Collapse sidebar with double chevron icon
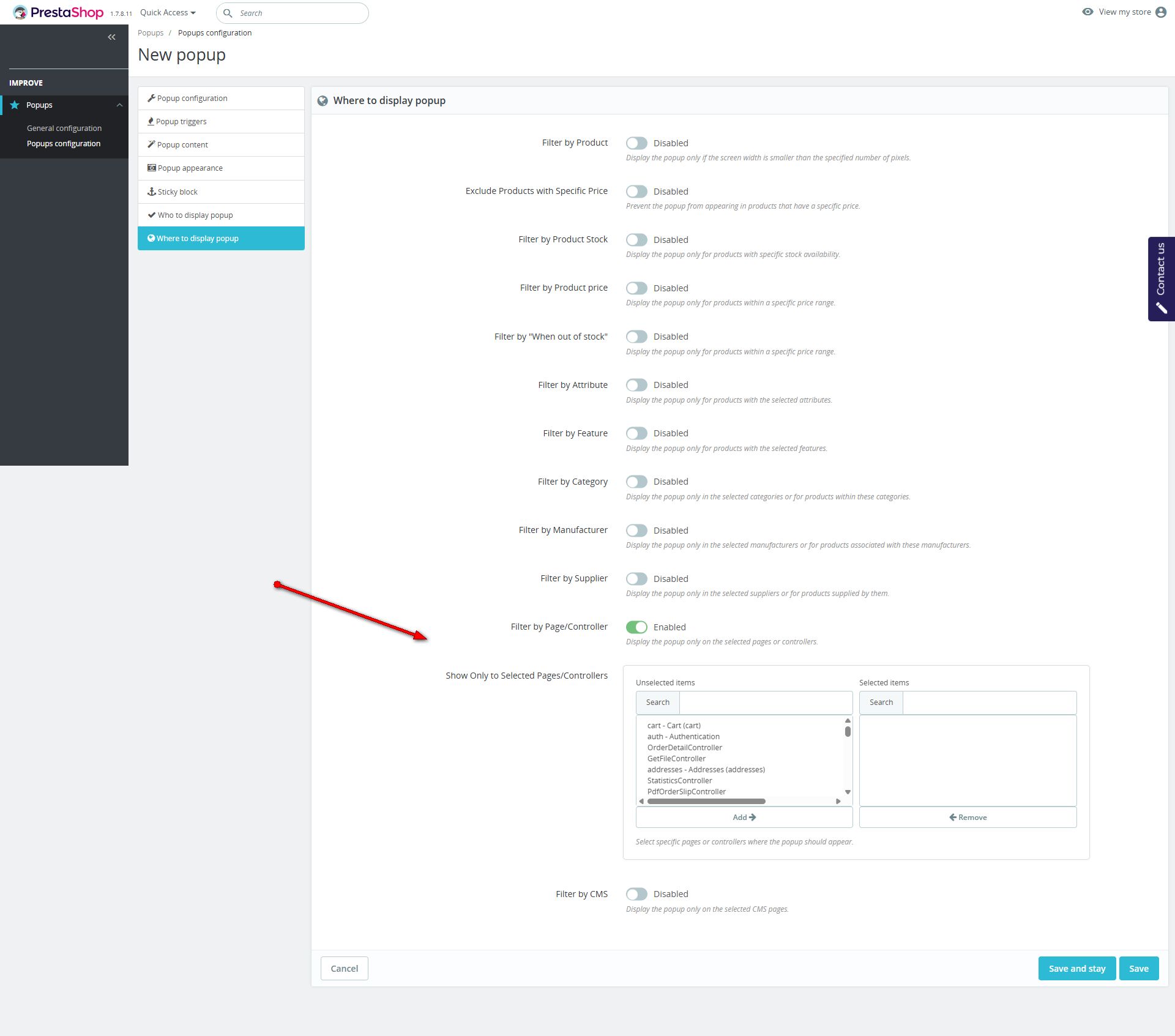Screen dimensions: 1175x1036 click(x=111, y=37)
